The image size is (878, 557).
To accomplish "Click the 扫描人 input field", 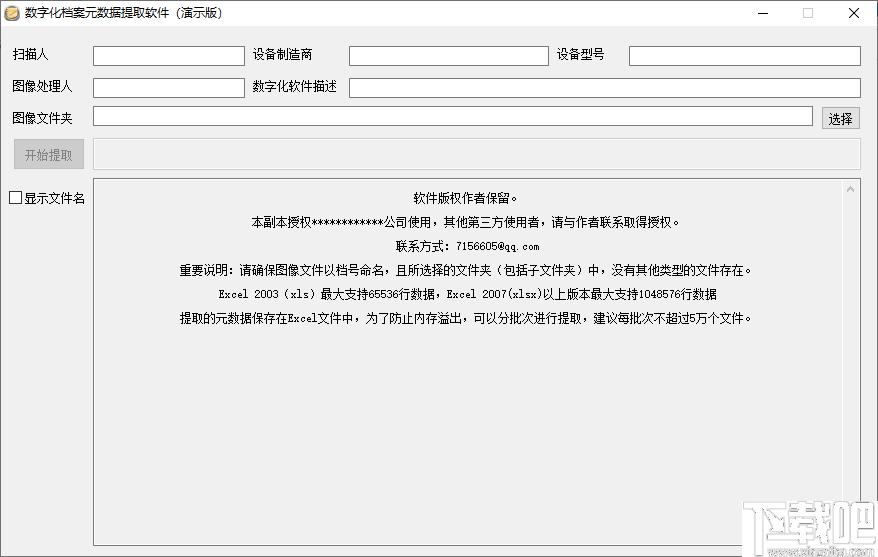I will (x=169, y=56).
